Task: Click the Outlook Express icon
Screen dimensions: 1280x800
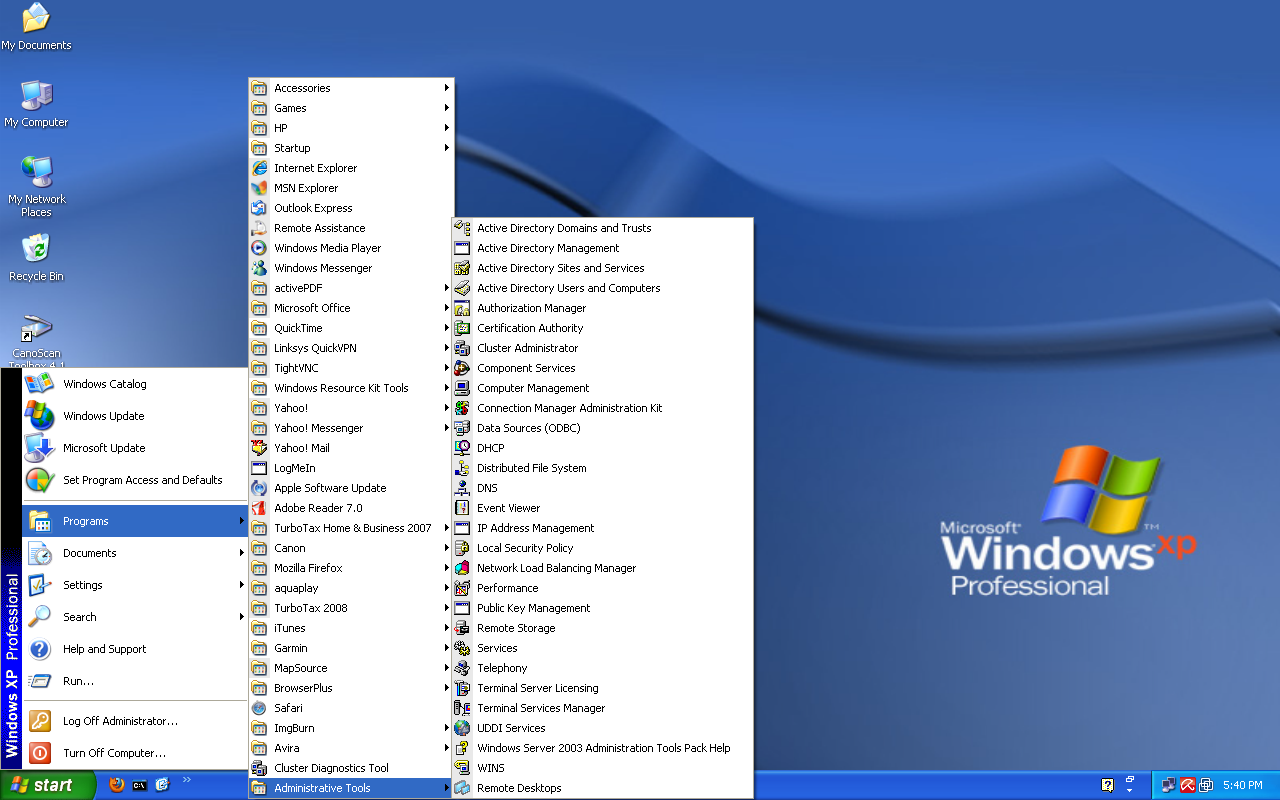Action: tap(260, 208)
